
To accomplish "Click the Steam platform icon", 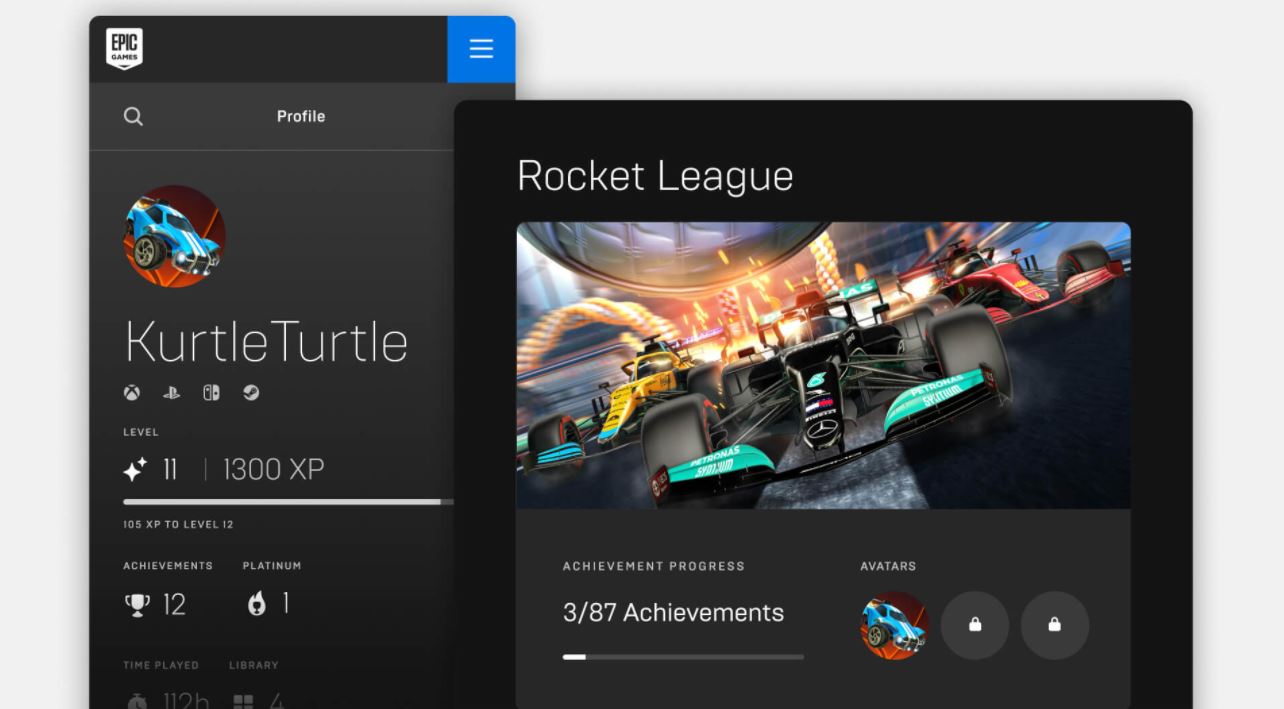I will 251,393.
